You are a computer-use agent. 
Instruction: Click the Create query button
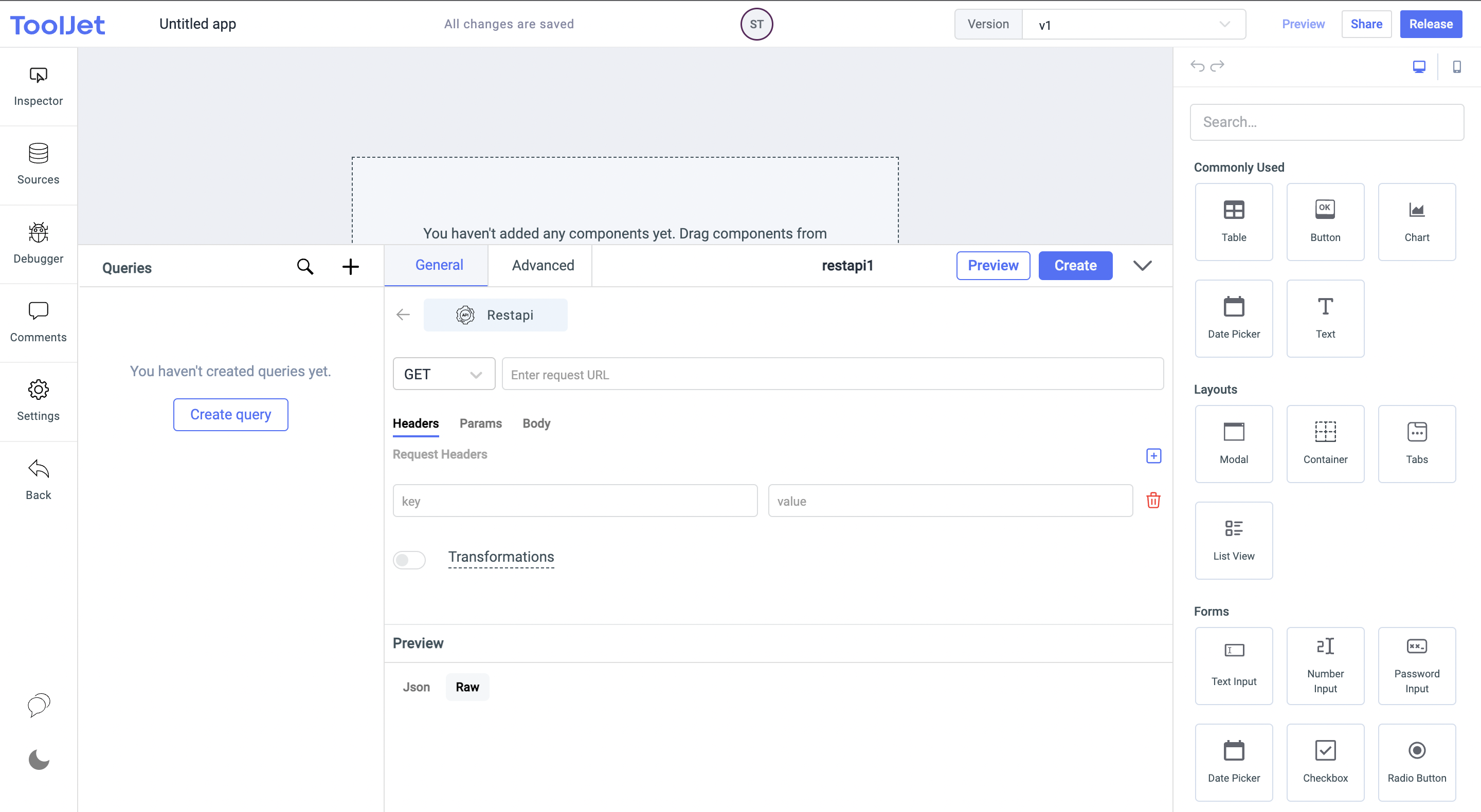230,414
